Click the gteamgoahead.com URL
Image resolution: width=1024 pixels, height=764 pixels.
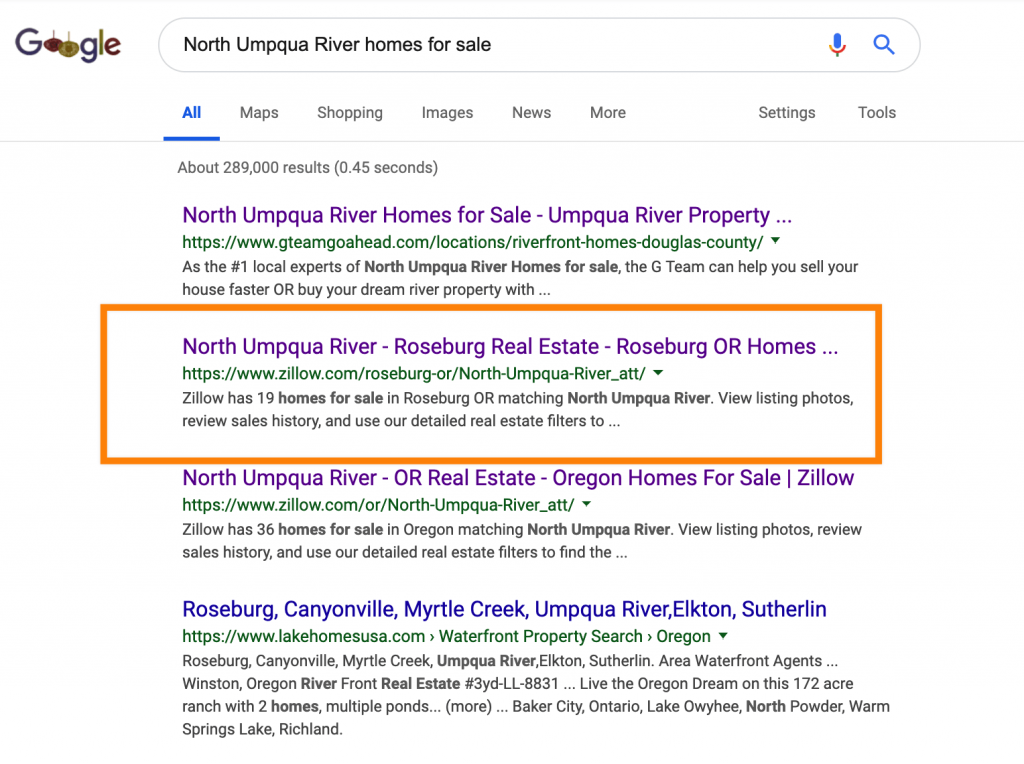coord(473,242)
